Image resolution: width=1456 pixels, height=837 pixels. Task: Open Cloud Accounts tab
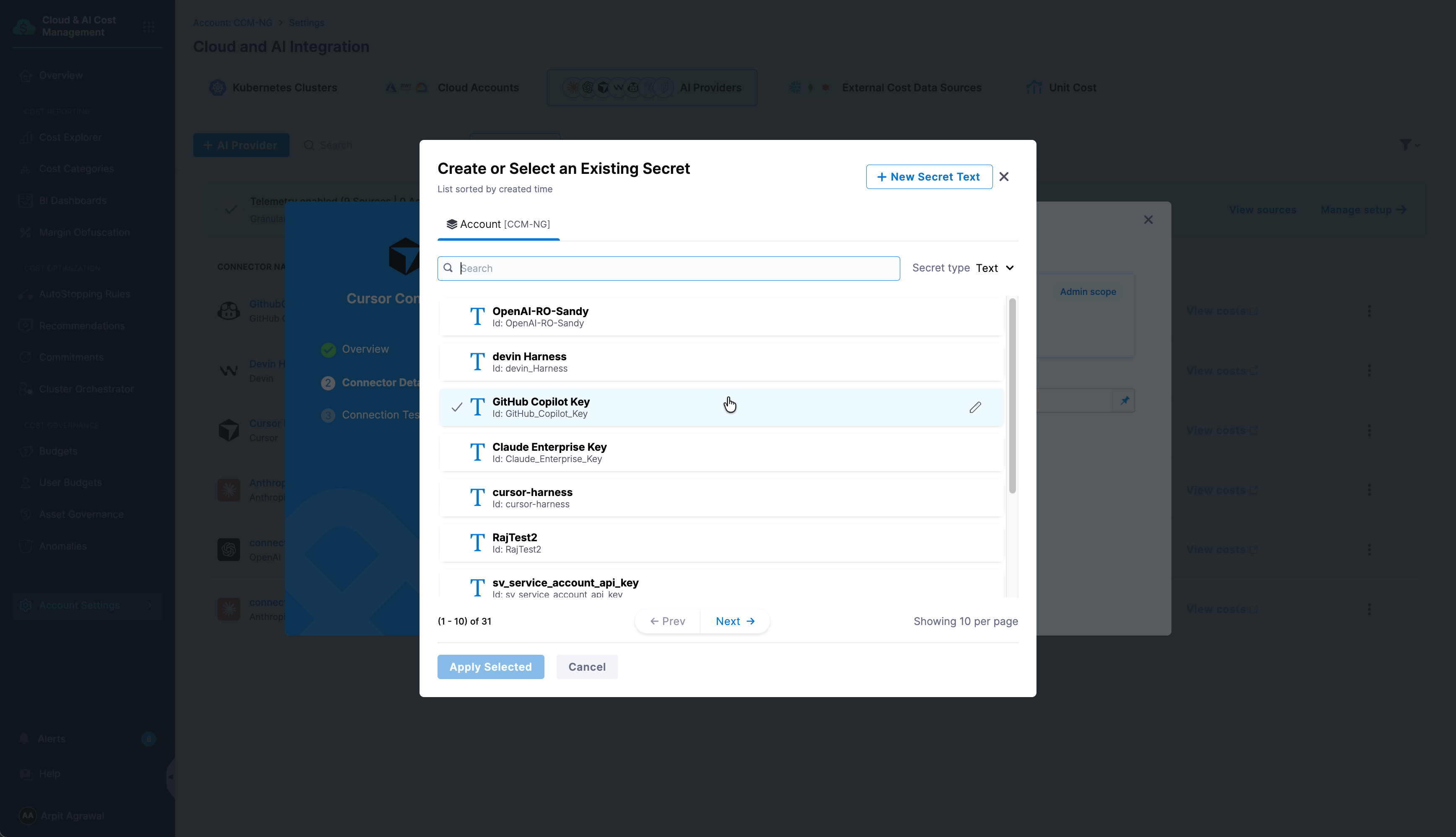(451, 88)
